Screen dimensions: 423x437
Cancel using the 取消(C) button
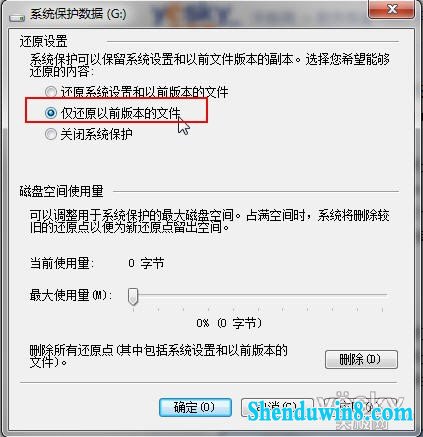pyautogui.click(x=277, y=407)
